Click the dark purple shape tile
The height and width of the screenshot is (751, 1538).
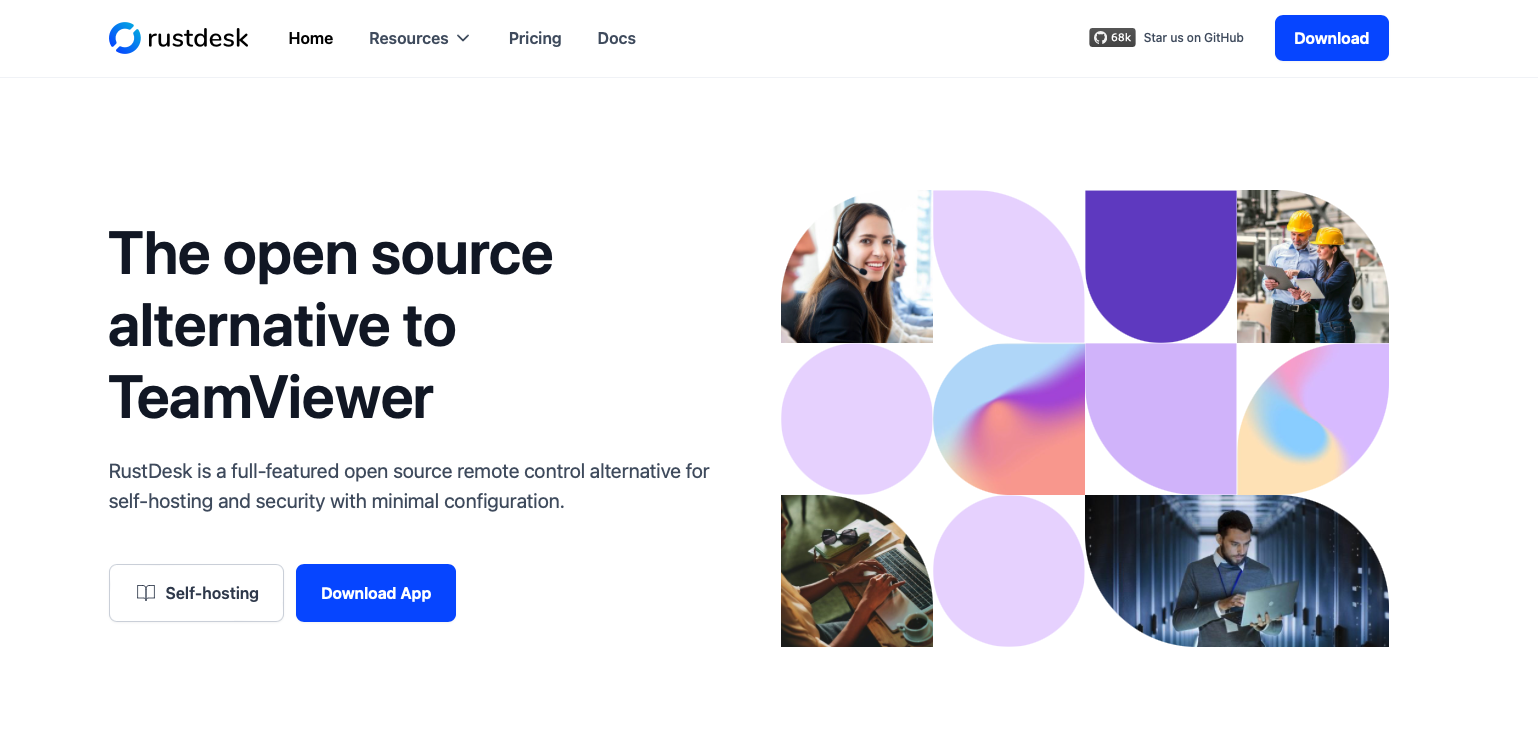pyautogui.click(x=1161, y=267)
